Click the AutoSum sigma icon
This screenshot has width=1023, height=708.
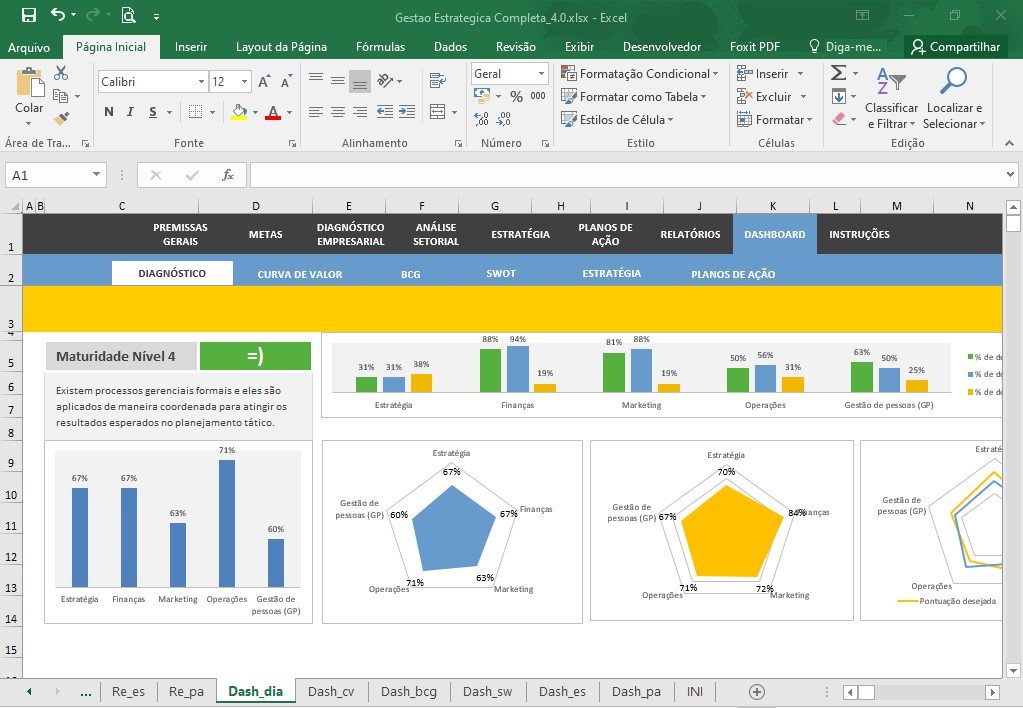point(839,72)
